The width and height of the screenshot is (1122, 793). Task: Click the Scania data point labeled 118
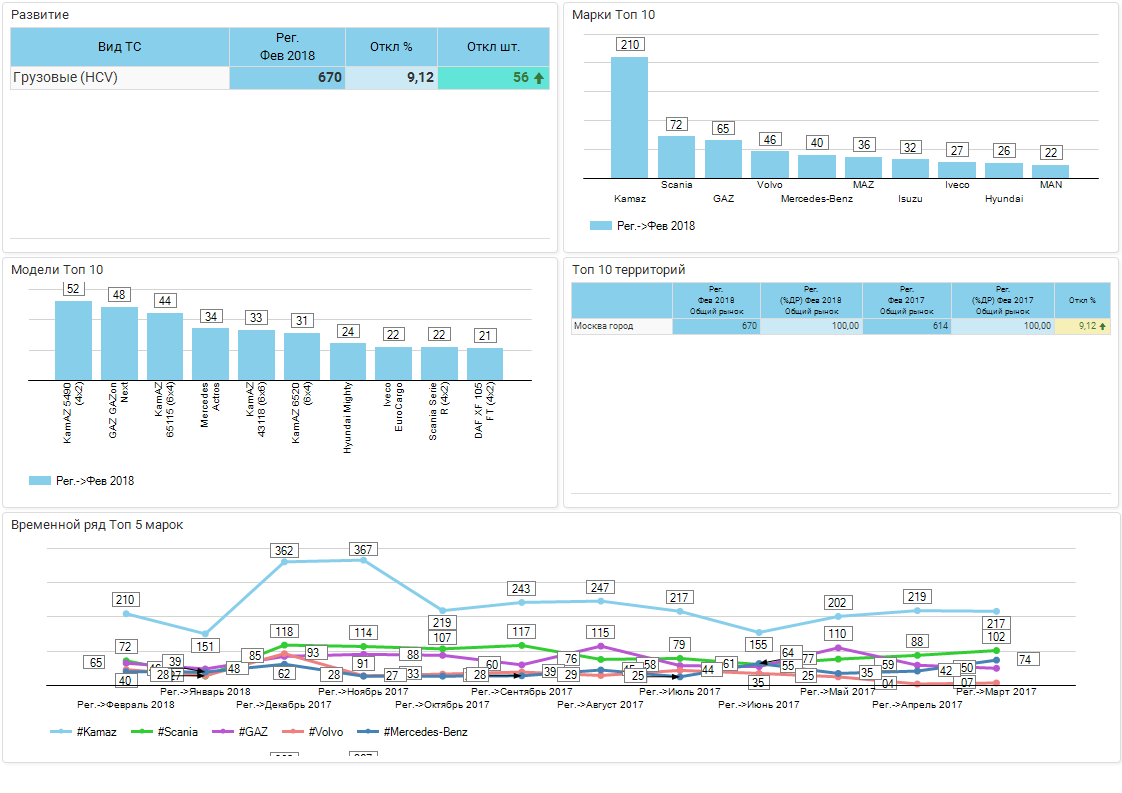coord(284,645)
